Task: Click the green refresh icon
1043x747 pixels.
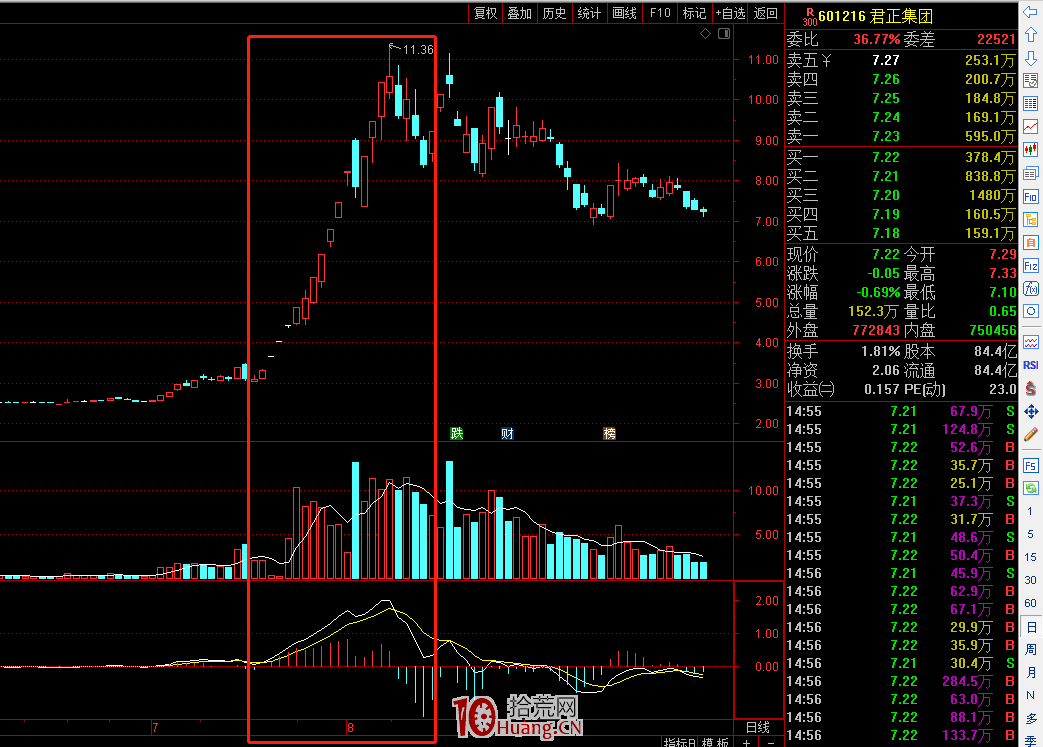Action: pos(1030,488)
